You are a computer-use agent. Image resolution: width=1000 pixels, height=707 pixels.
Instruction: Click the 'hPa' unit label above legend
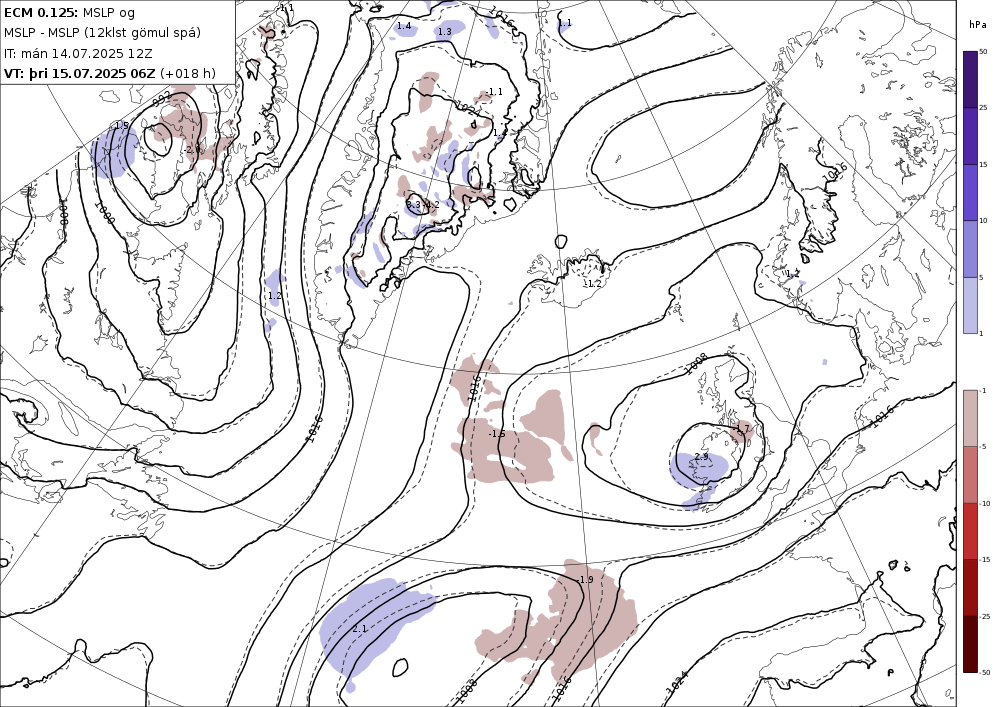click(977, 25)
